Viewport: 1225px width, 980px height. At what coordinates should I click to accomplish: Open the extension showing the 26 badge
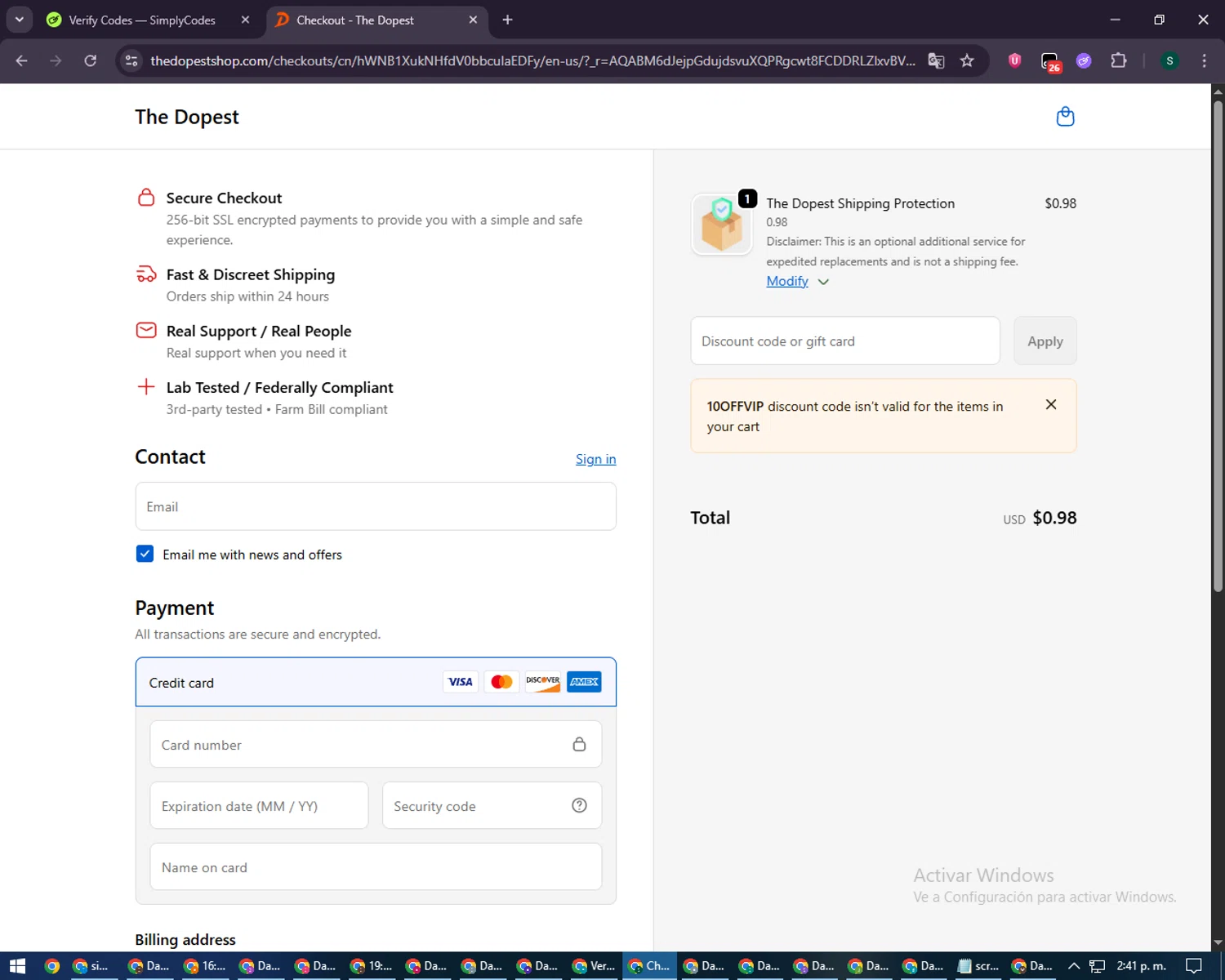(1050, 62)
